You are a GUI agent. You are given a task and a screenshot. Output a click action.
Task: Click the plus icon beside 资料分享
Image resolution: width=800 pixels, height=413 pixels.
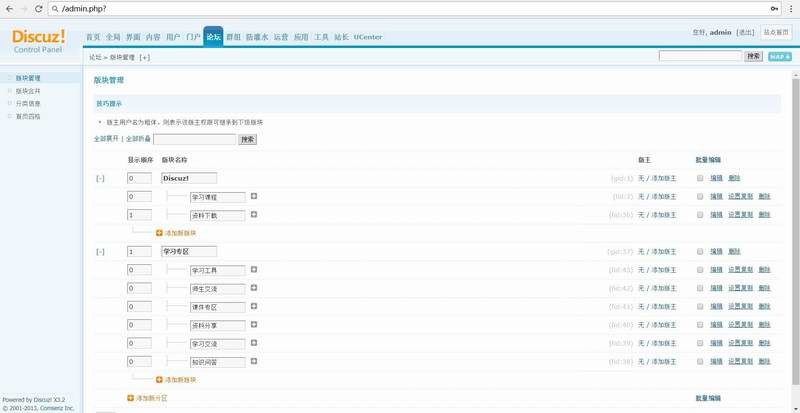click(254, 325)
